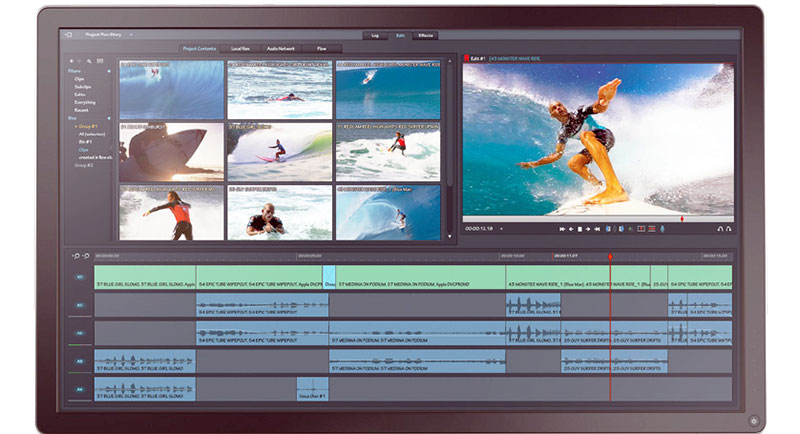This screenshot has height=434, width=800.
Task: Select the 54 Epic Tube Wipeout A1 clip
Action: tap(262, 305)
